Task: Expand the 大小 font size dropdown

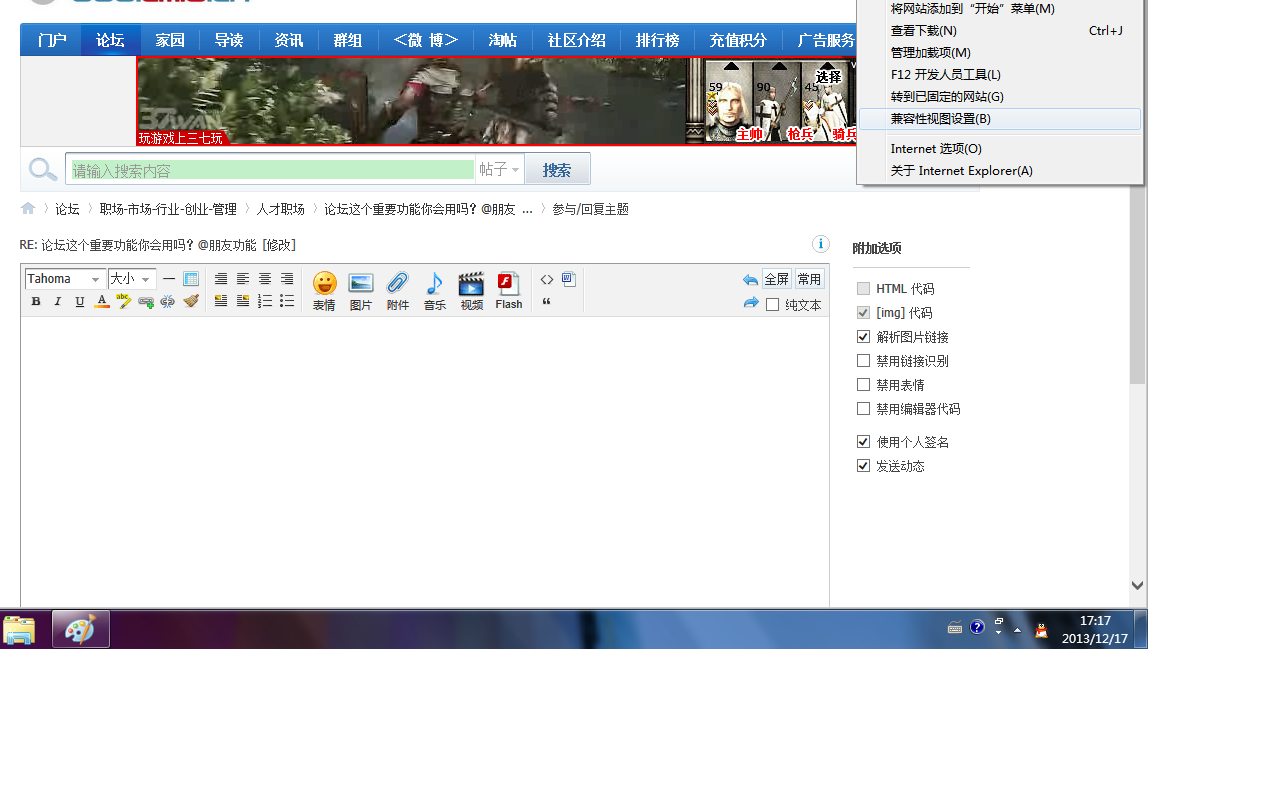Action: 132,279
